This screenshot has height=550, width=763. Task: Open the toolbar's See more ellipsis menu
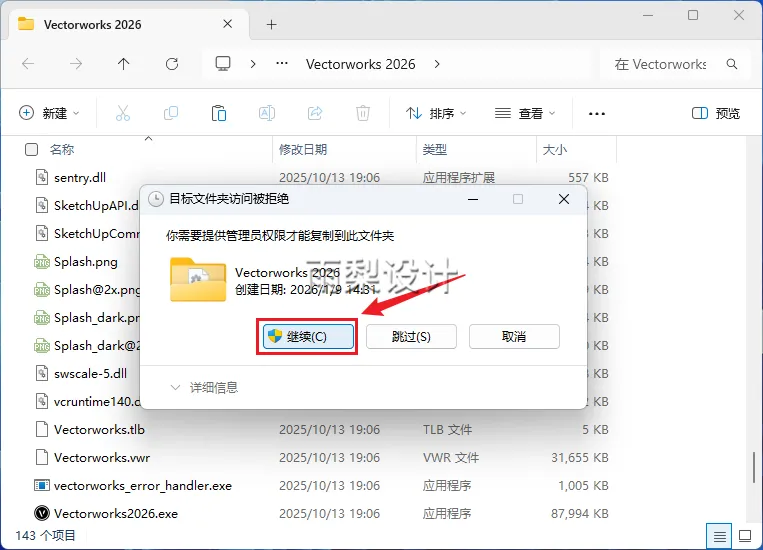(x=597, y=113)
